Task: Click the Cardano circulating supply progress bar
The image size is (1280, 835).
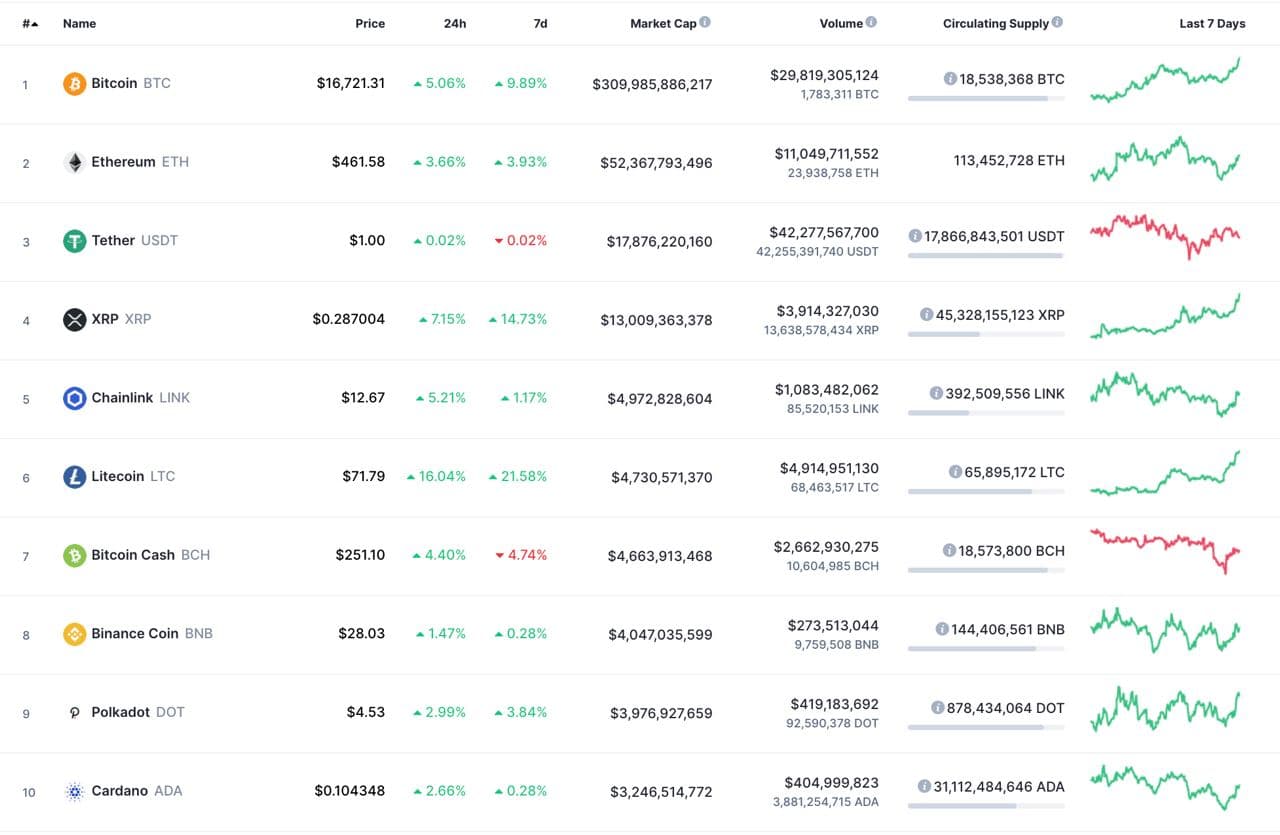Action: click(986, 806)
